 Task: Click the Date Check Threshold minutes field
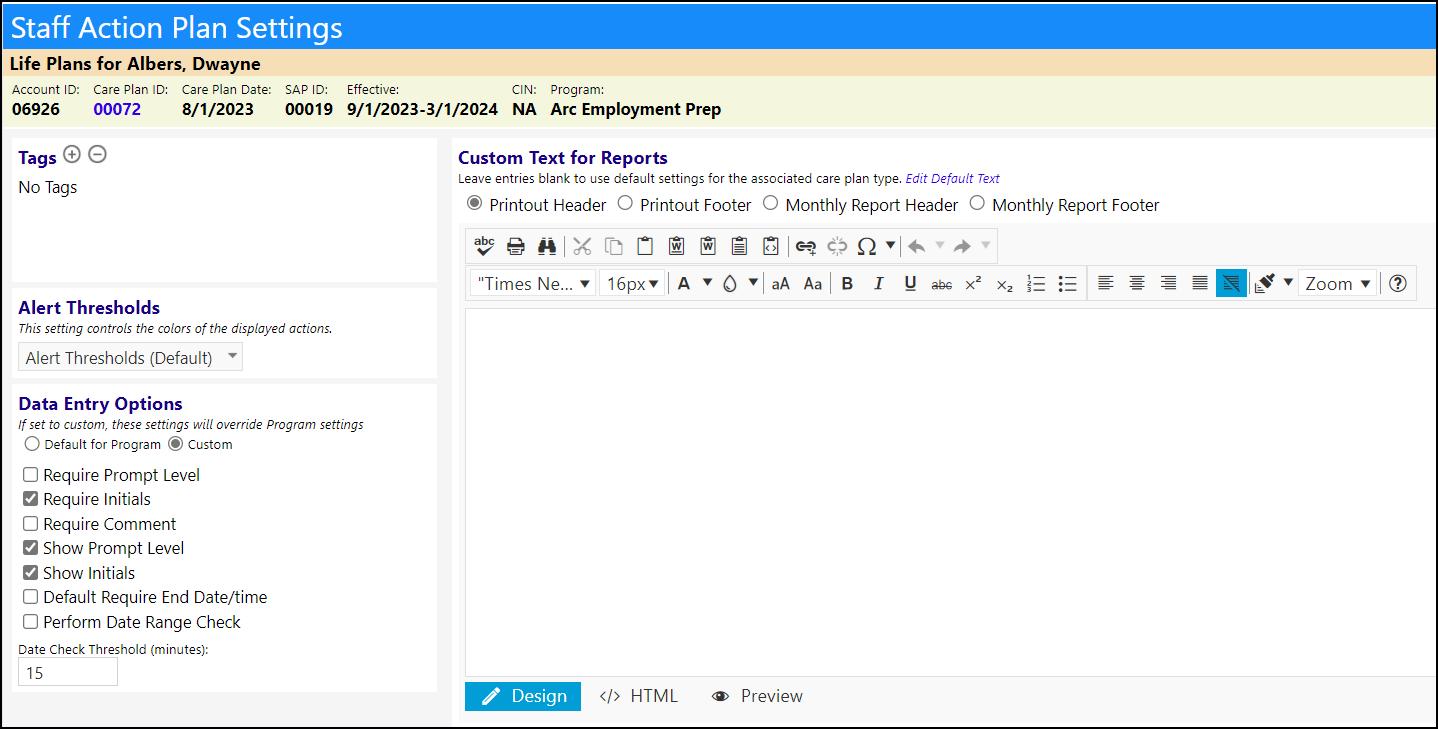coord(68,673)
